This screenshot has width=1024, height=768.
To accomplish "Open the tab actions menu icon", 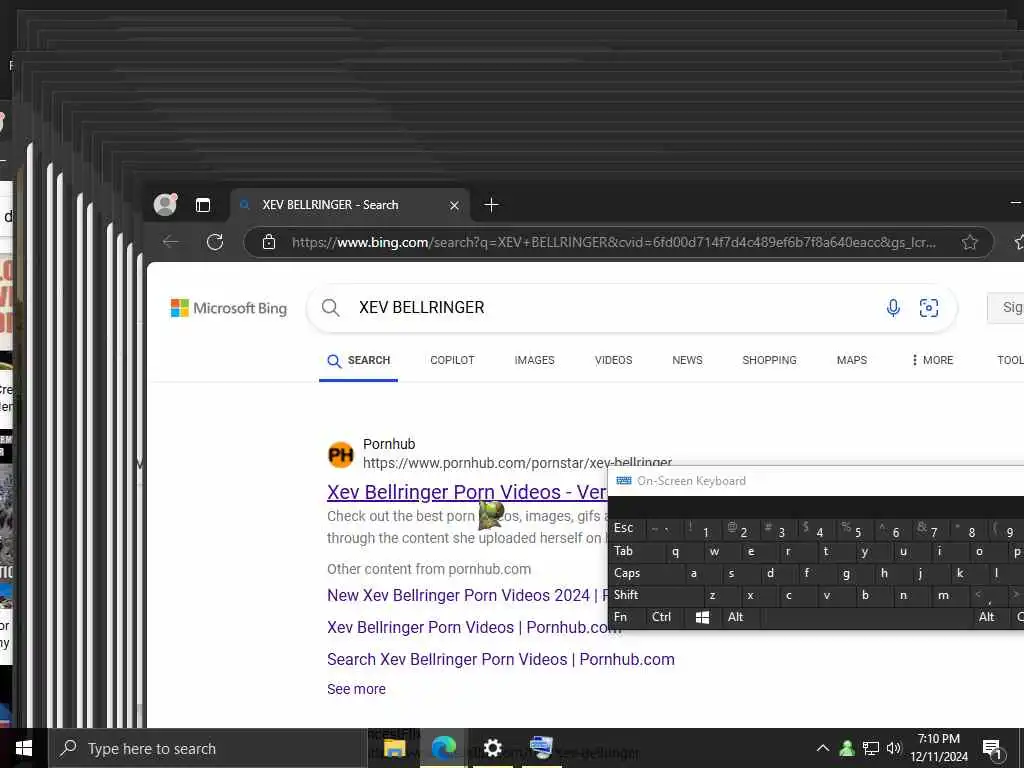I will click(x=203, y=205).
